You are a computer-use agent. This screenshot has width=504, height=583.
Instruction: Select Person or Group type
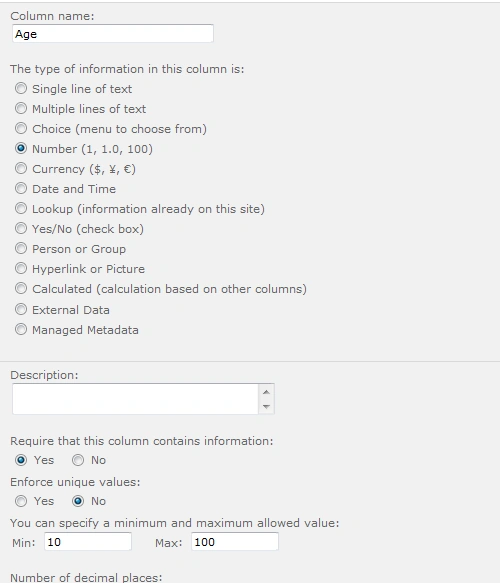coord(21,249)
